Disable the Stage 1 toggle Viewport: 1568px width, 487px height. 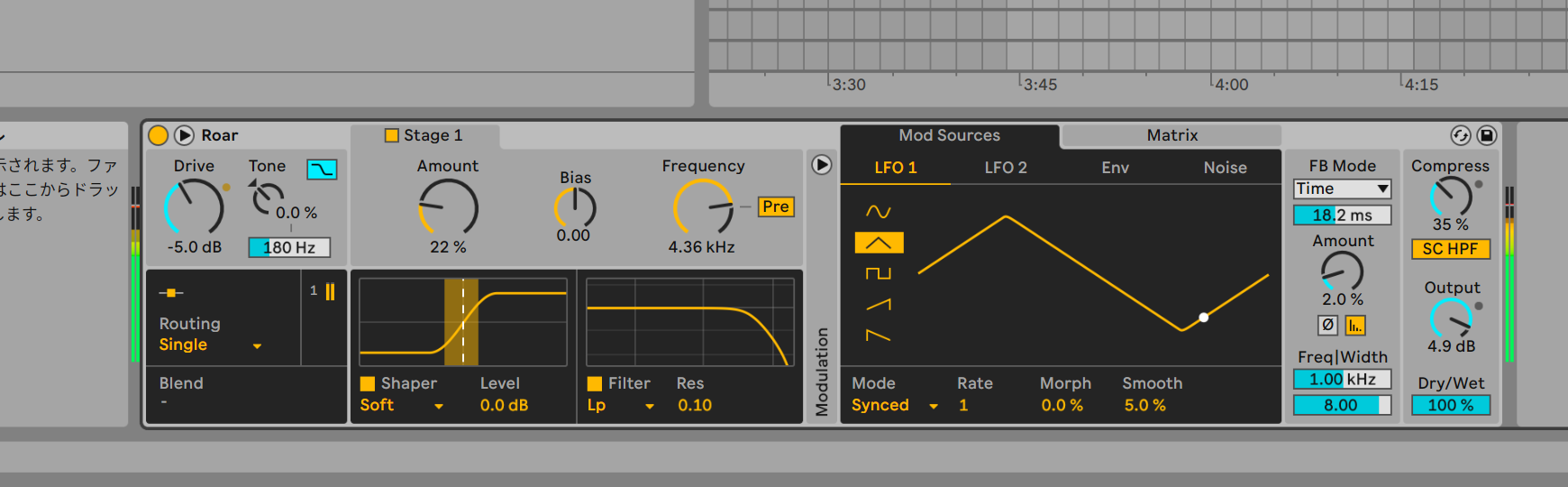click(392, 135)
